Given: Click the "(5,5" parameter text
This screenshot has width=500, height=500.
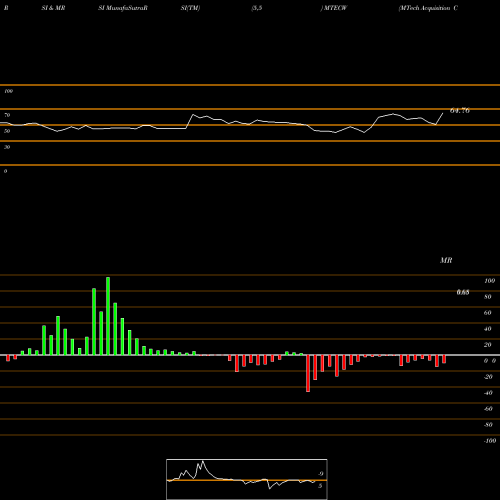Looking at the screenshot, I should click(x=257, y=8).
